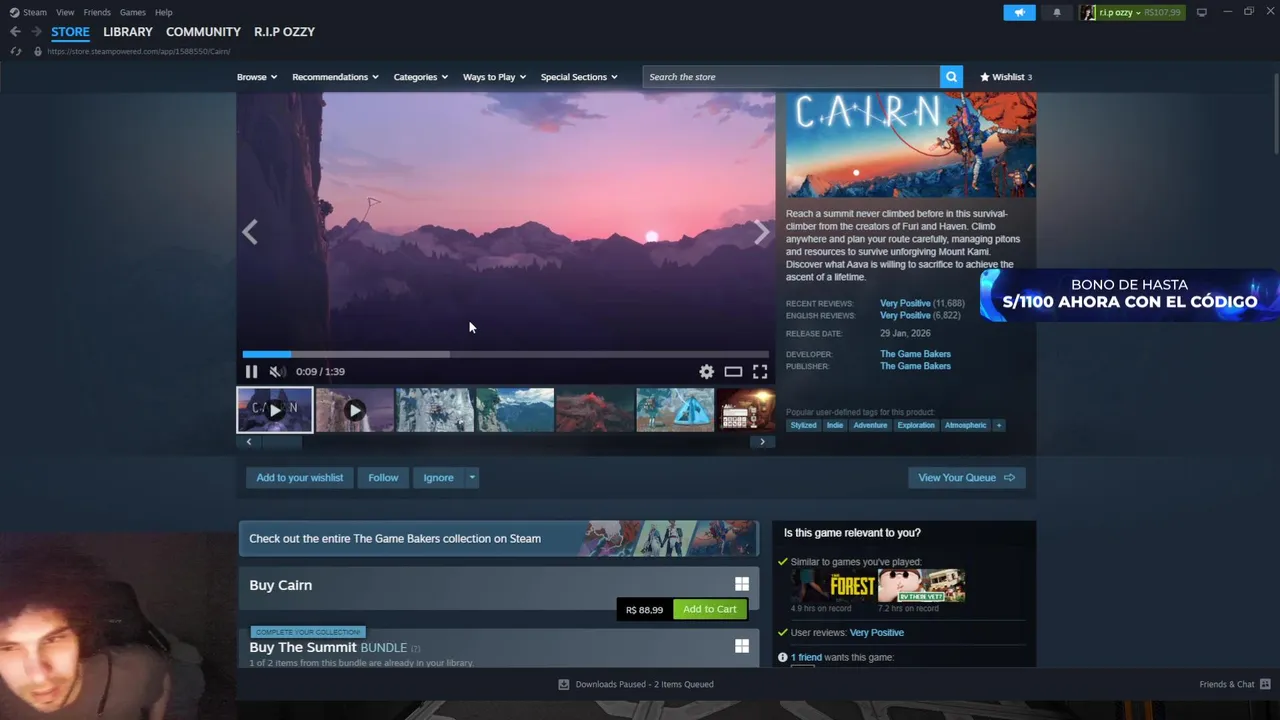Click the Exploration tag
This screenshot has height=720, width=1280.
(916, 425)
